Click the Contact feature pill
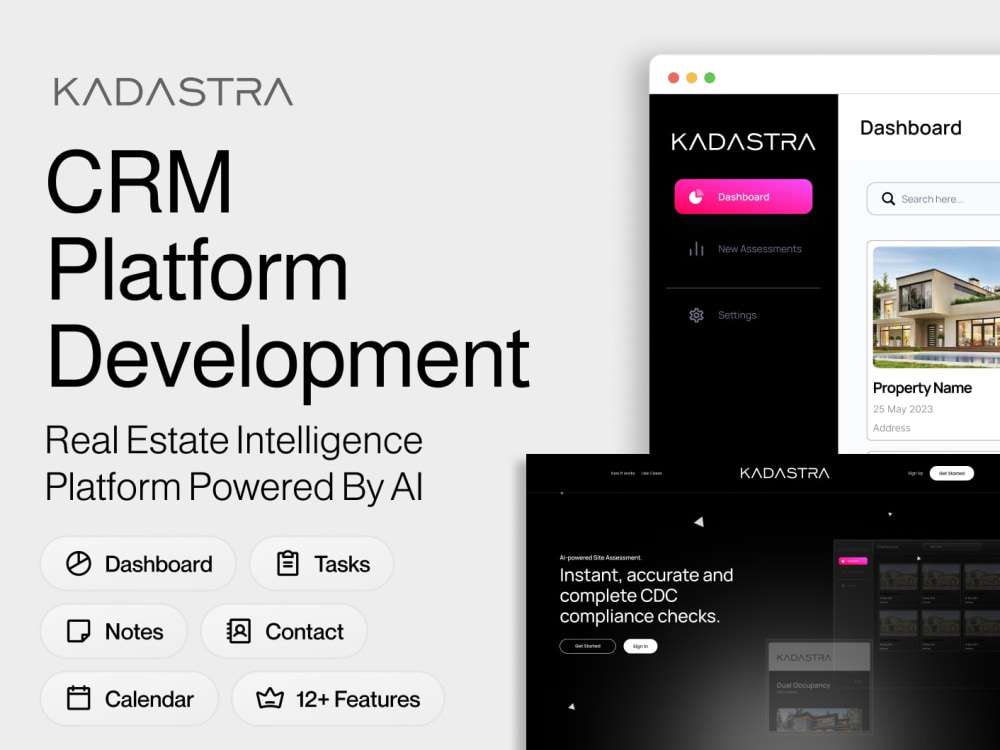Screen dimensions: 1000x750 point(284,631)
